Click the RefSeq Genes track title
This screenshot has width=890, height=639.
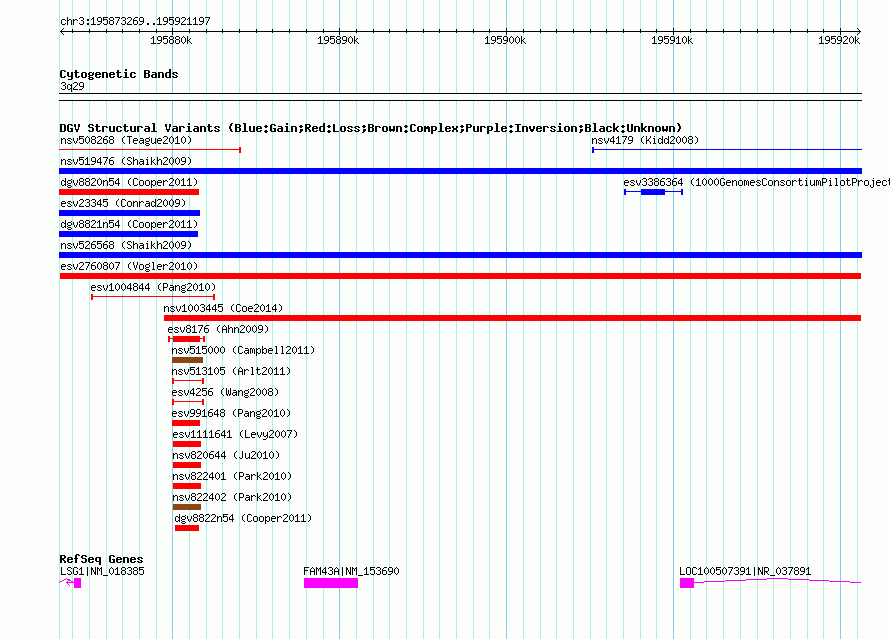pos(101,559)
